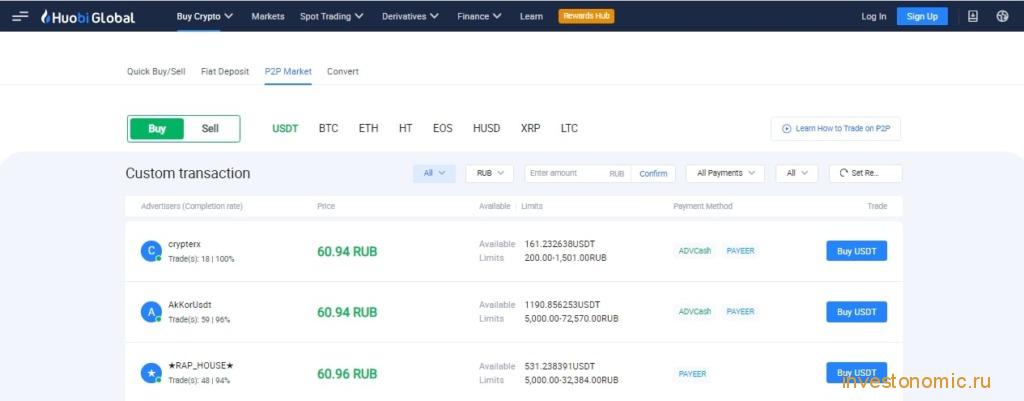
Task: Select LTC coin tab
Action: (569, 129)
